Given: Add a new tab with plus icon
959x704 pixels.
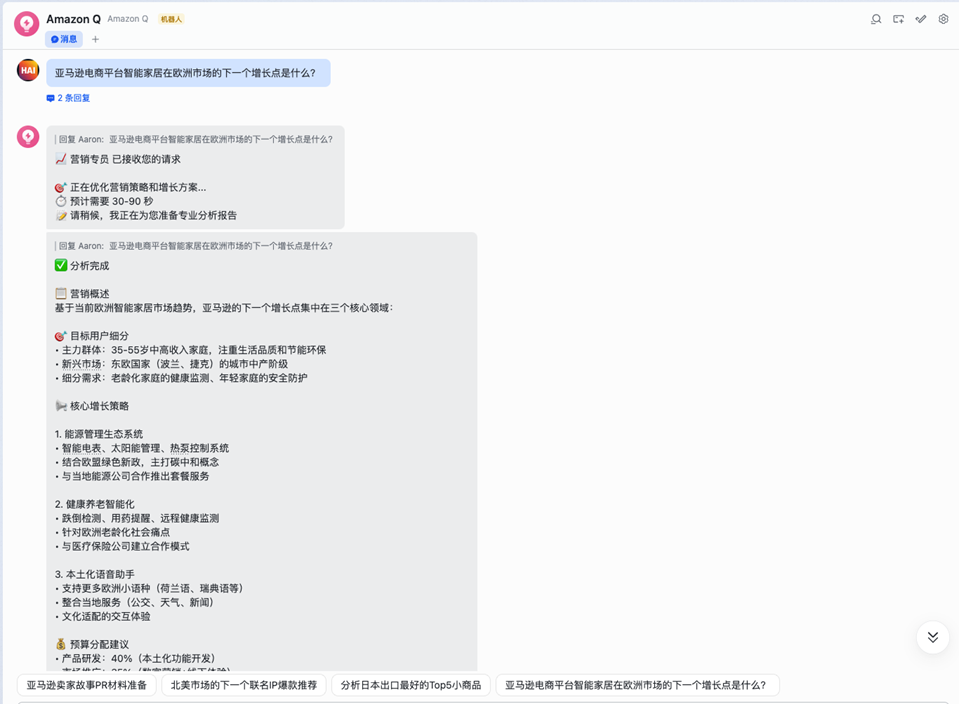Looking at the screenshot, I should [x=95, y=39].
